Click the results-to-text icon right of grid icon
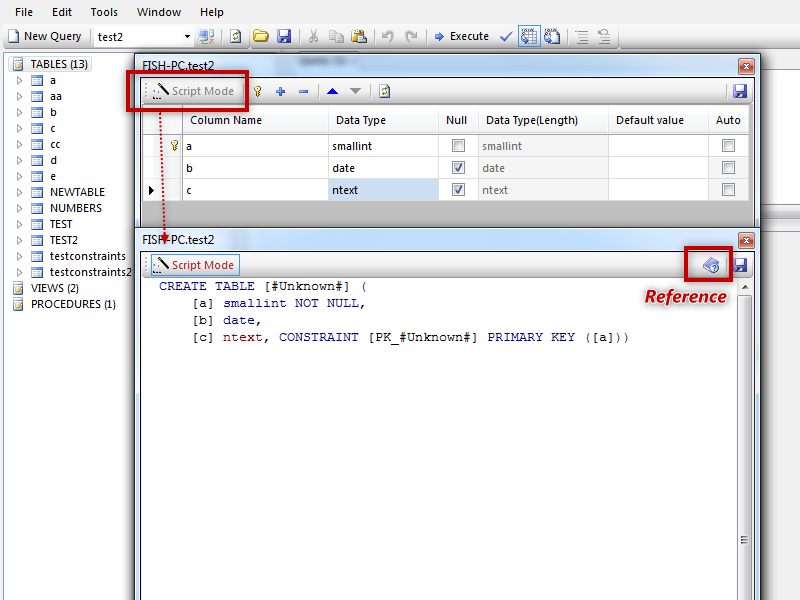800x600 pixels. coord(552,36)
